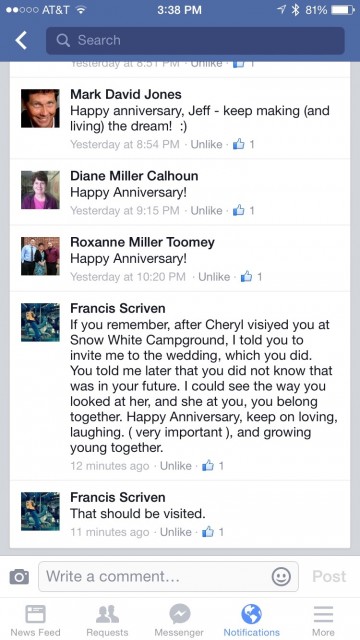The width and height of the screenshot is (360, 640).
Task: Tap the back arrow icon
Action: tap(21, 40)
